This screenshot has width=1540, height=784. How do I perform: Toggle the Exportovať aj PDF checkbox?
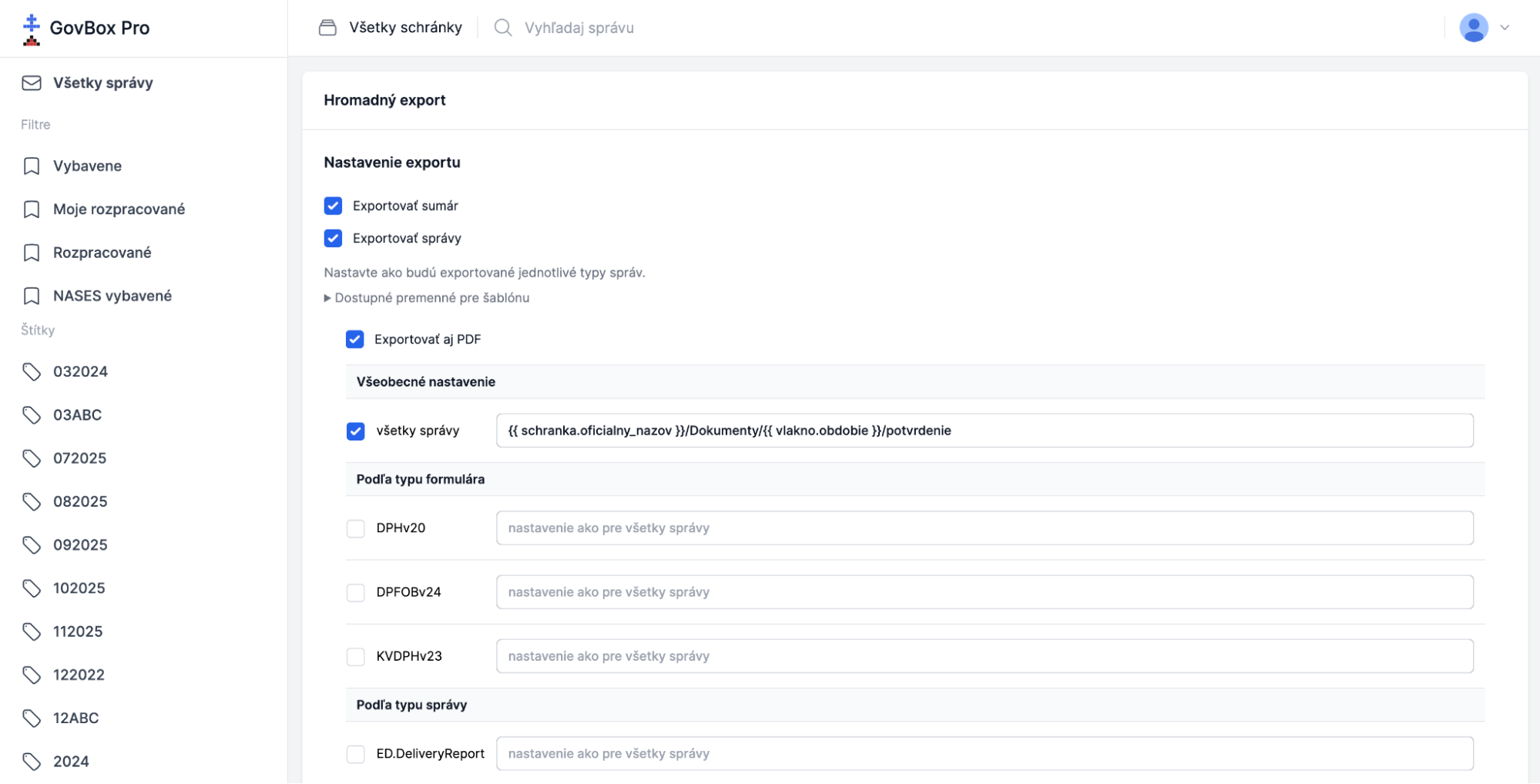[354, 340]
